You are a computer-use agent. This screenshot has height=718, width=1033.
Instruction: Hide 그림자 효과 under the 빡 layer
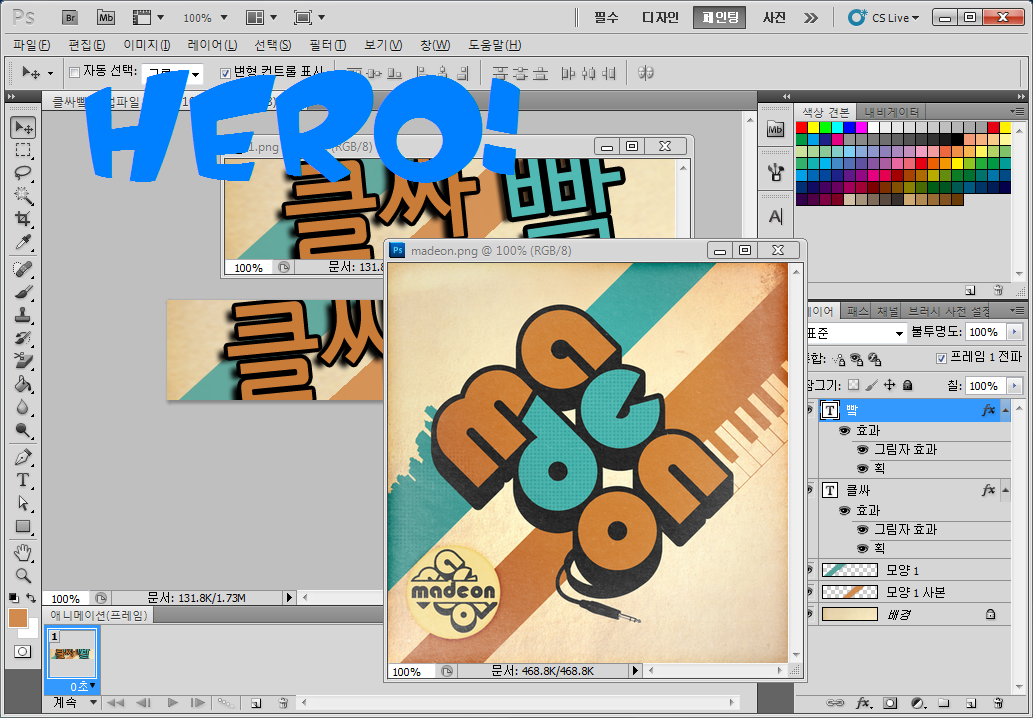862,449
